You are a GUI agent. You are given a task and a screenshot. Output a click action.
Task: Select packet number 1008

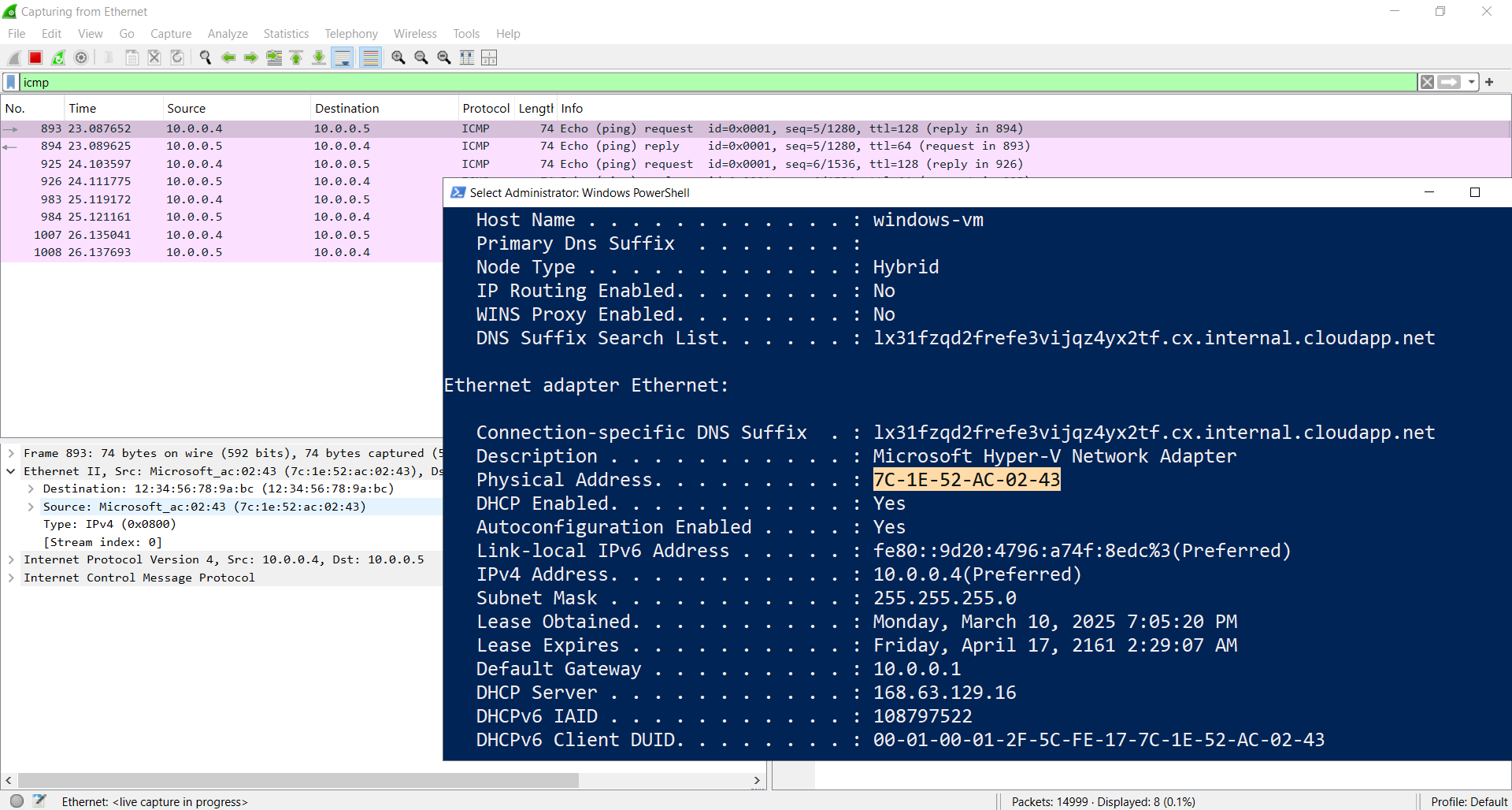222,252
